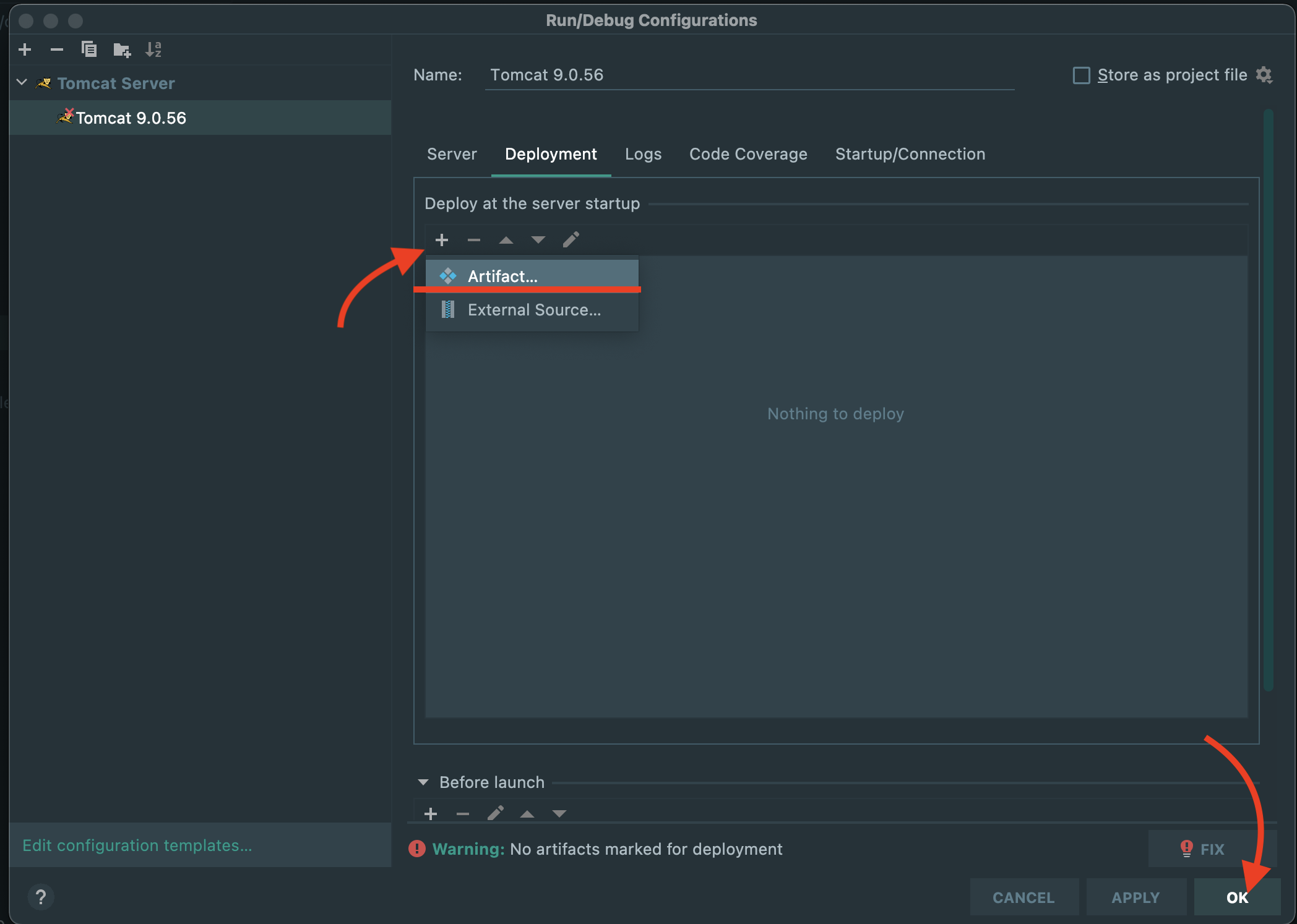Click the edit pencil icon in deployment toolbar
1297x924 pixels.
click(x=571, y=240)
